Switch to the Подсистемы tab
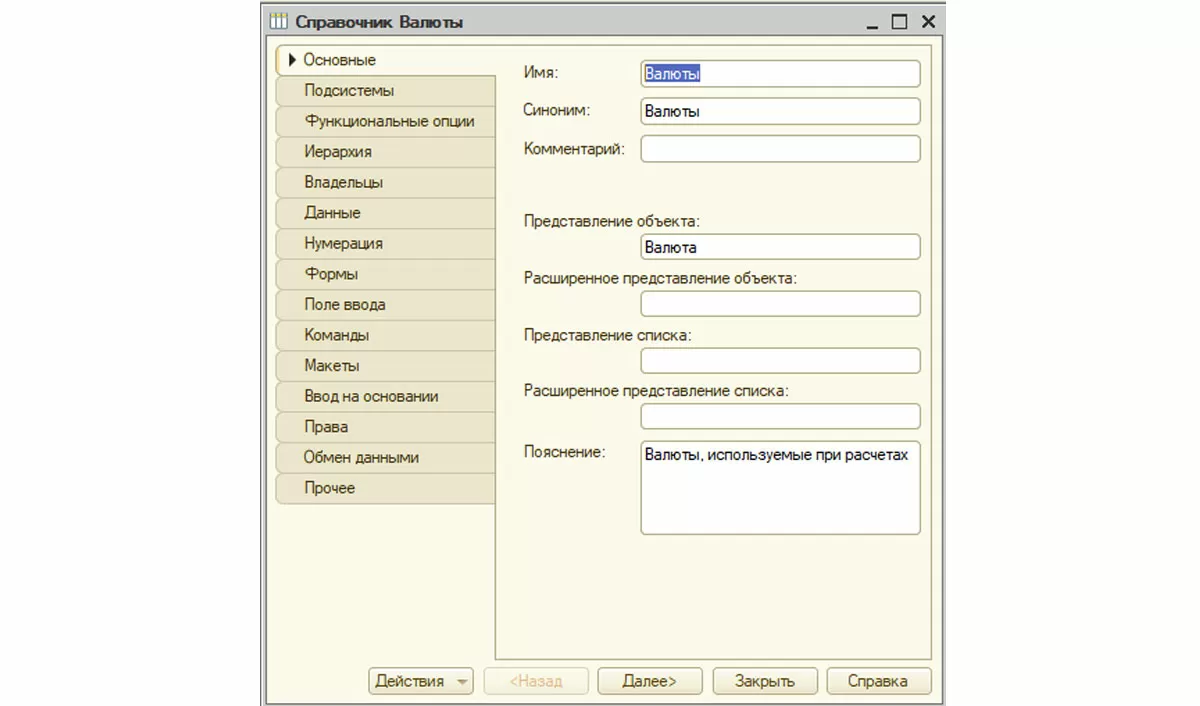 pos(349,91)
